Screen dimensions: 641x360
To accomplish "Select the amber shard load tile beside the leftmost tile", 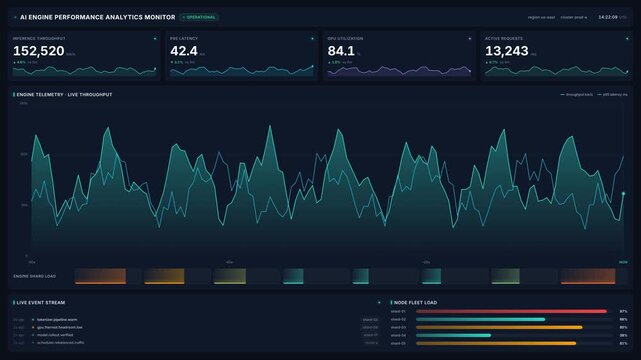I will [164, 276].
